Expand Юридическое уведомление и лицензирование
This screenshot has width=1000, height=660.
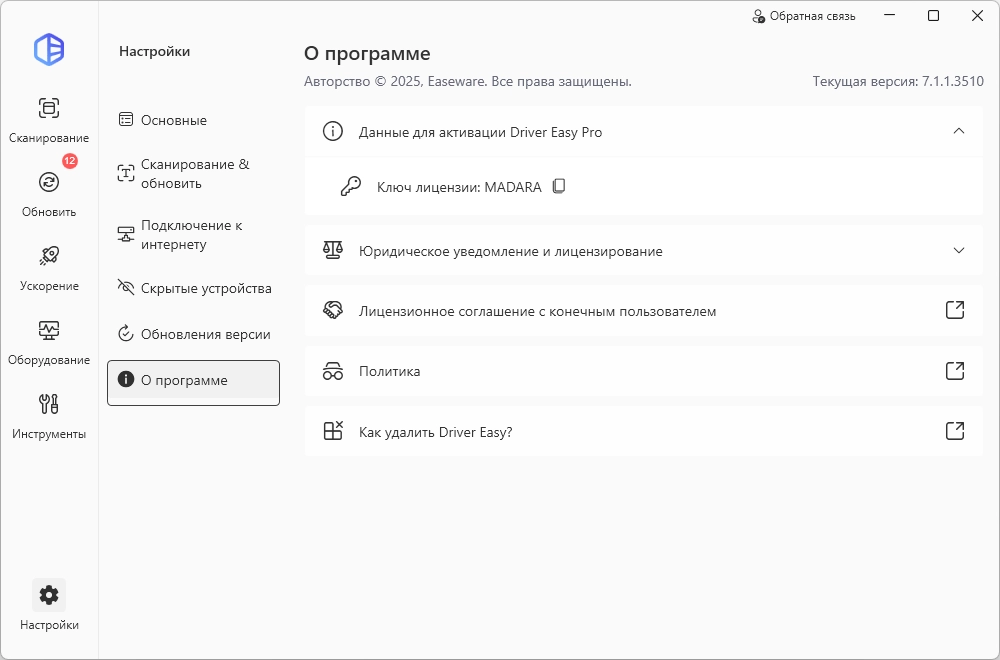point(959,250)
